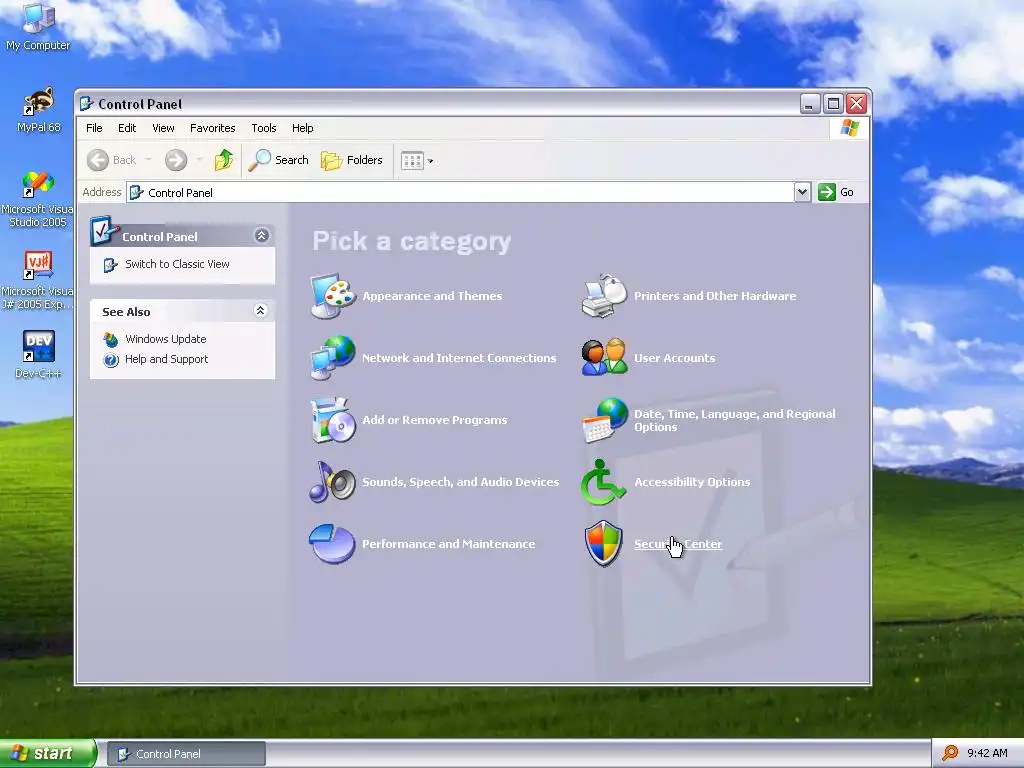
Task: Open the address bar dropdown arrow
Action: pos(802,192)
